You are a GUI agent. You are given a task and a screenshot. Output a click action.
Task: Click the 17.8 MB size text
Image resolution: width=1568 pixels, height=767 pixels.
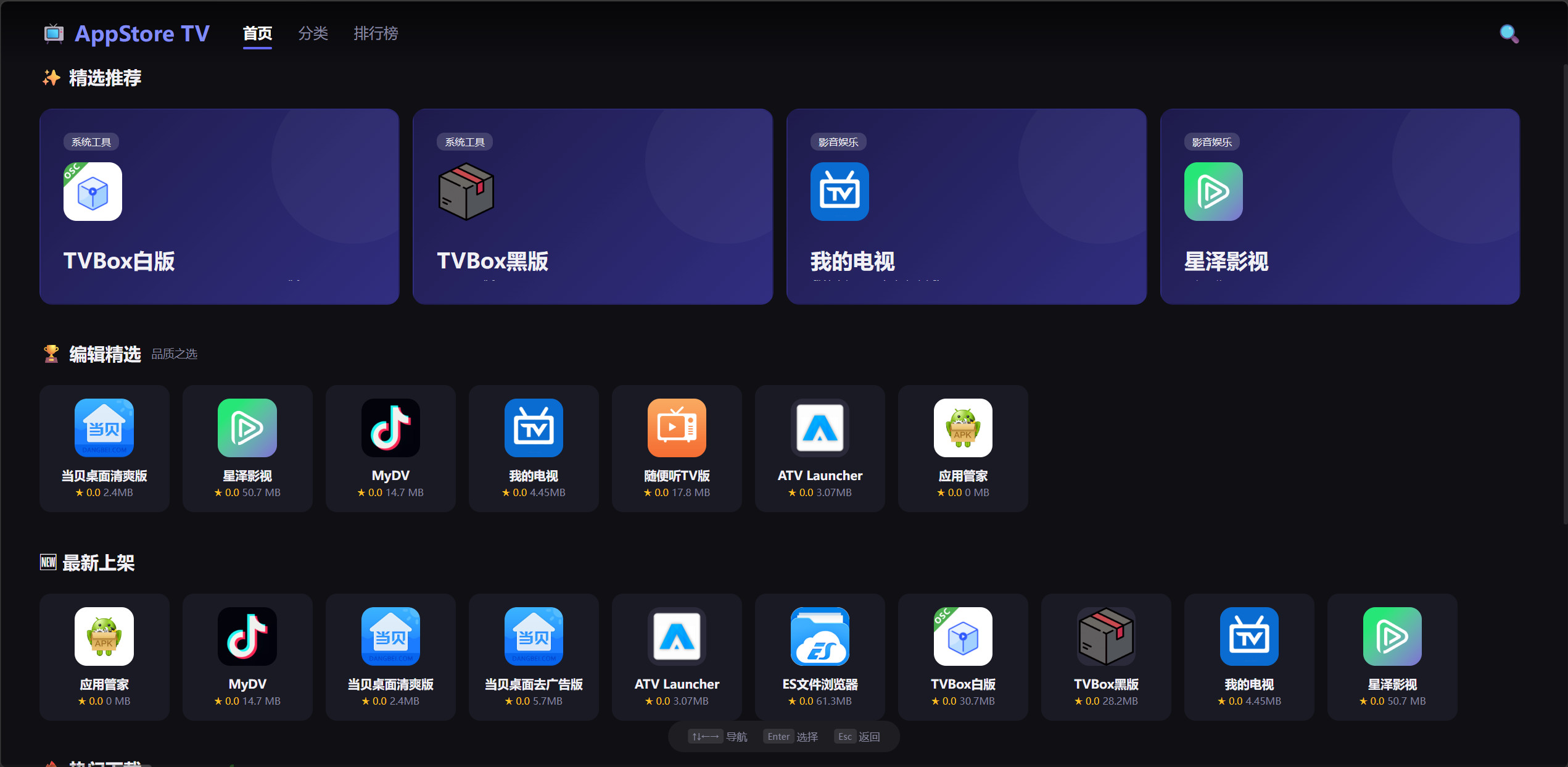click(691, 492)
